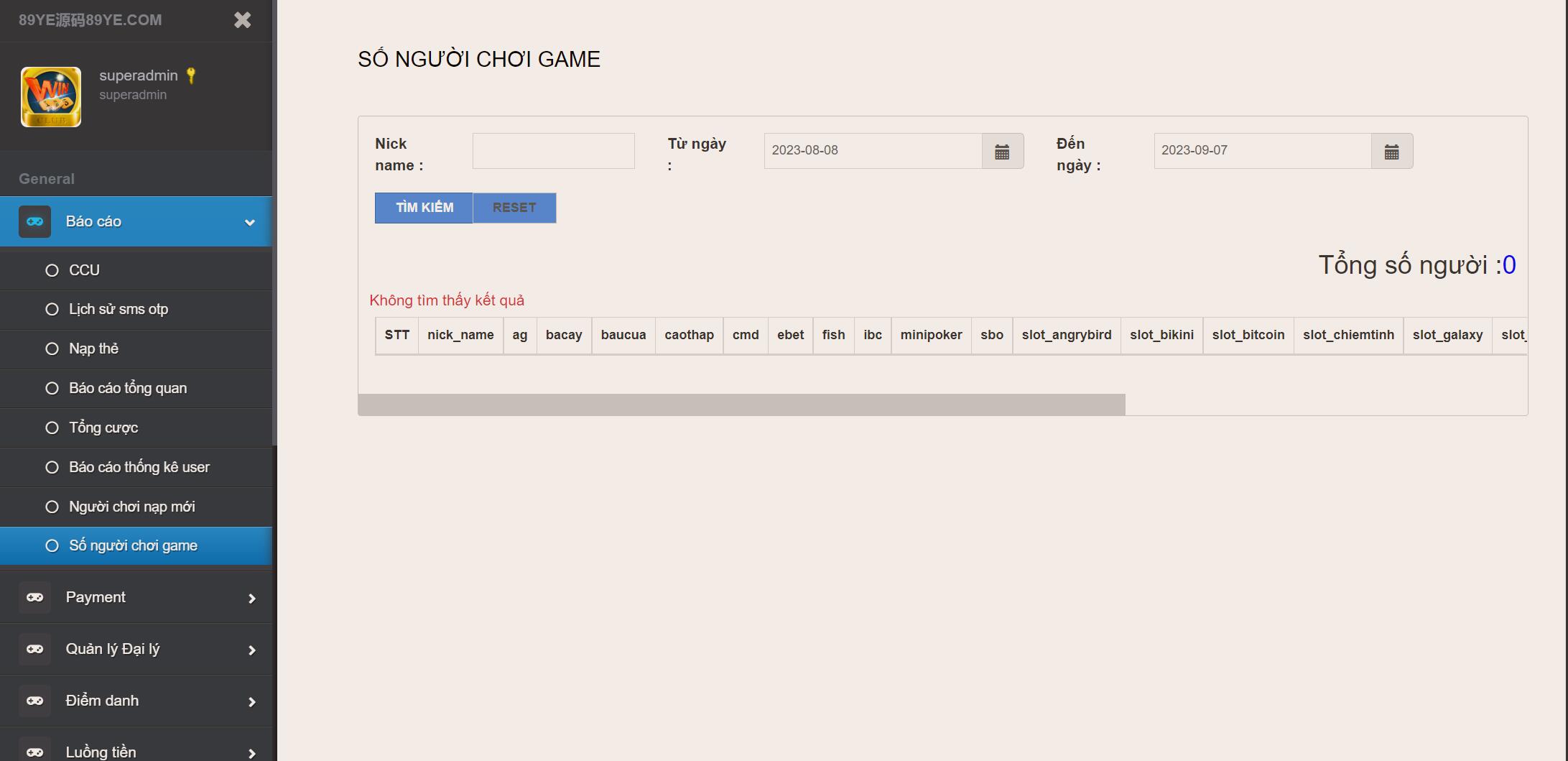The image size is (1568, 761).
Task: Click the ibc column header
Action: click(873, 336)
